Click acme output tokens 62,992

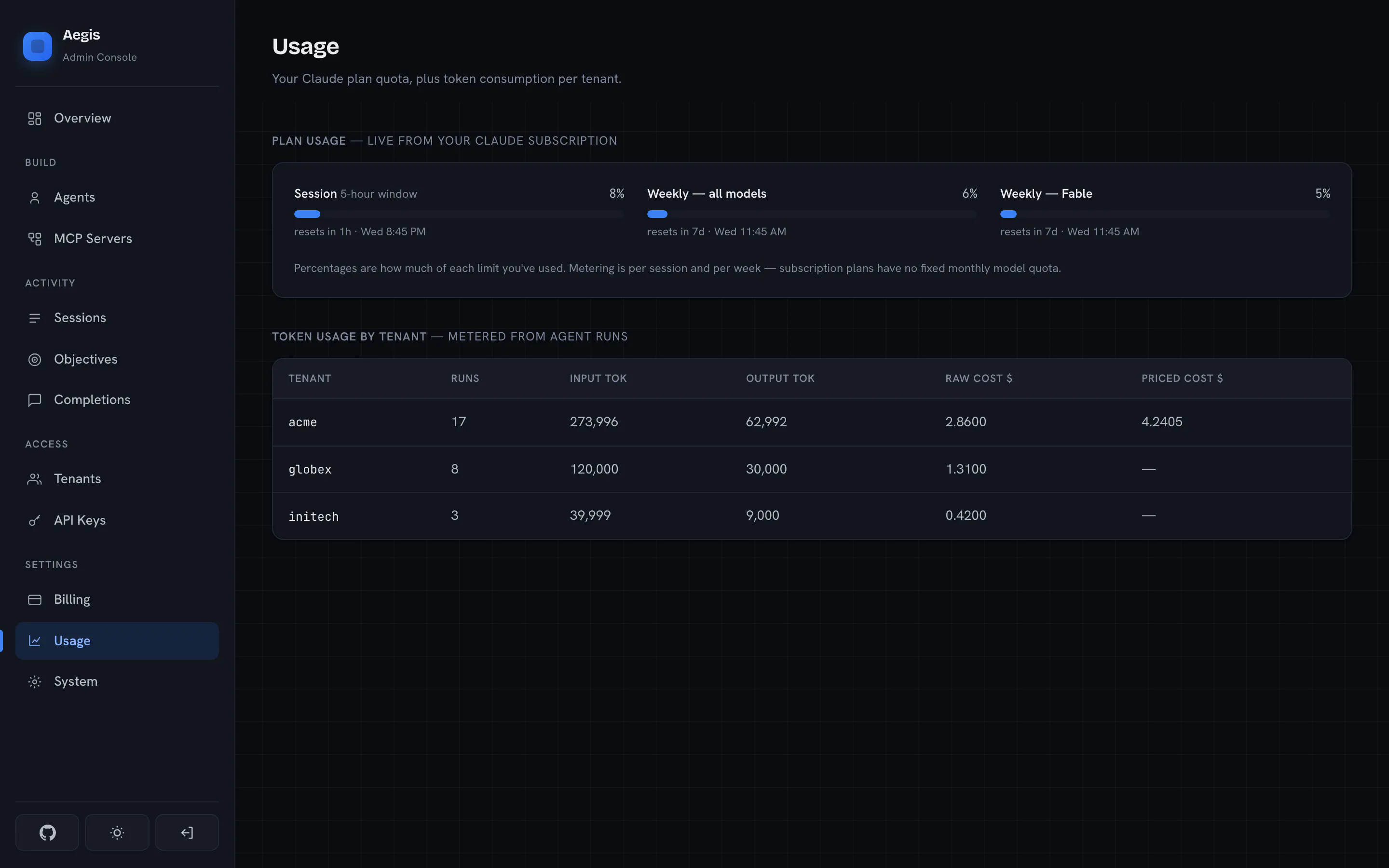(766, 422)
